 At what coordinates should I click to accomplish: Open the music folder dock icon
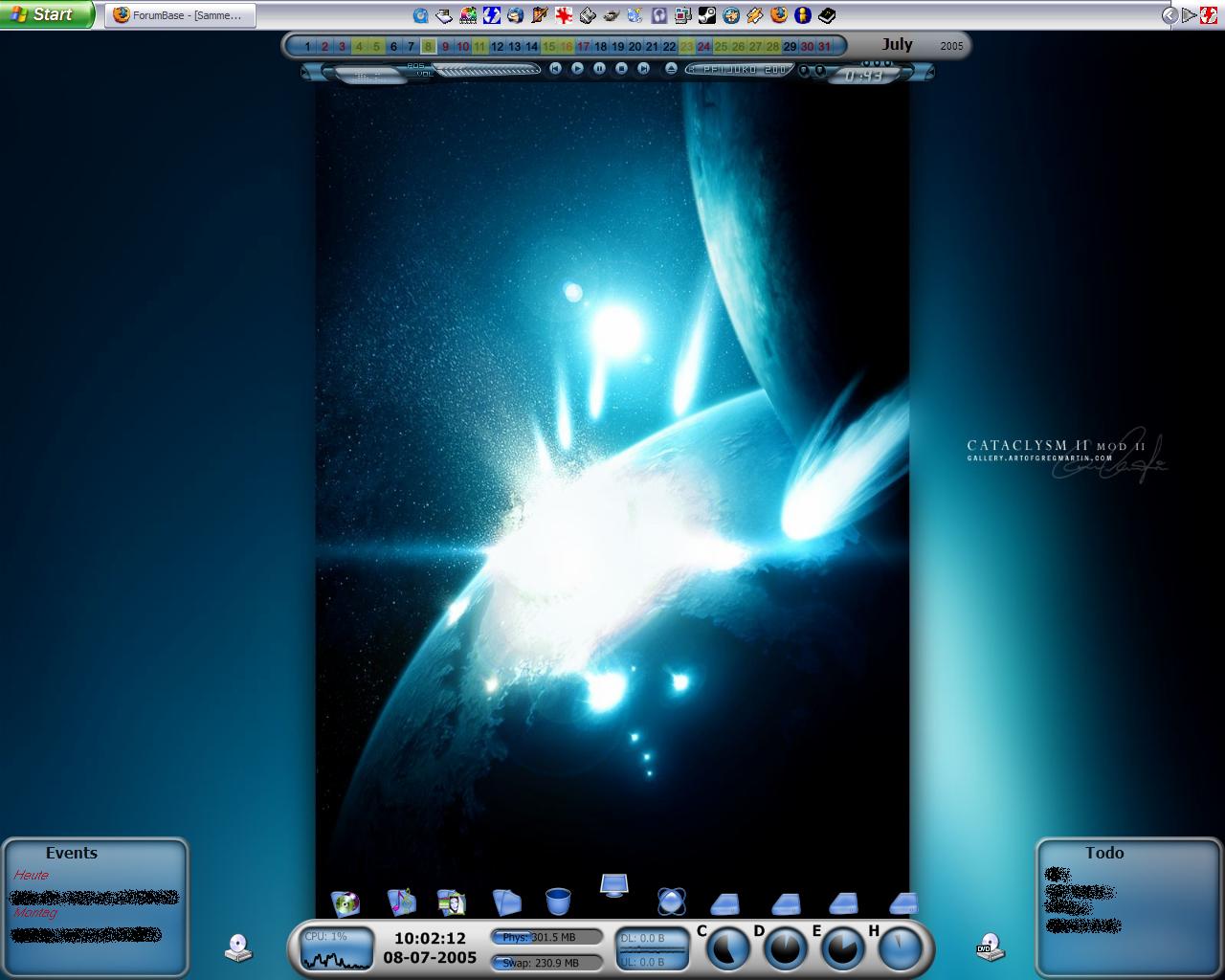[401, 902]
